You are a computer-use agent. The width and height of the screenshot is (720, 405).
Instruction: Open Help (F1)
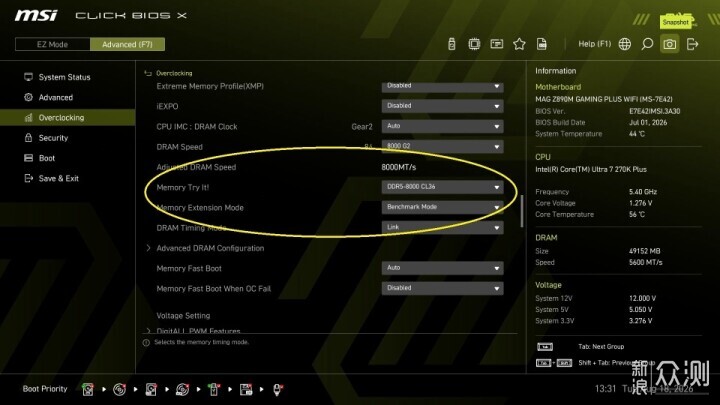(x=595, y=44)
